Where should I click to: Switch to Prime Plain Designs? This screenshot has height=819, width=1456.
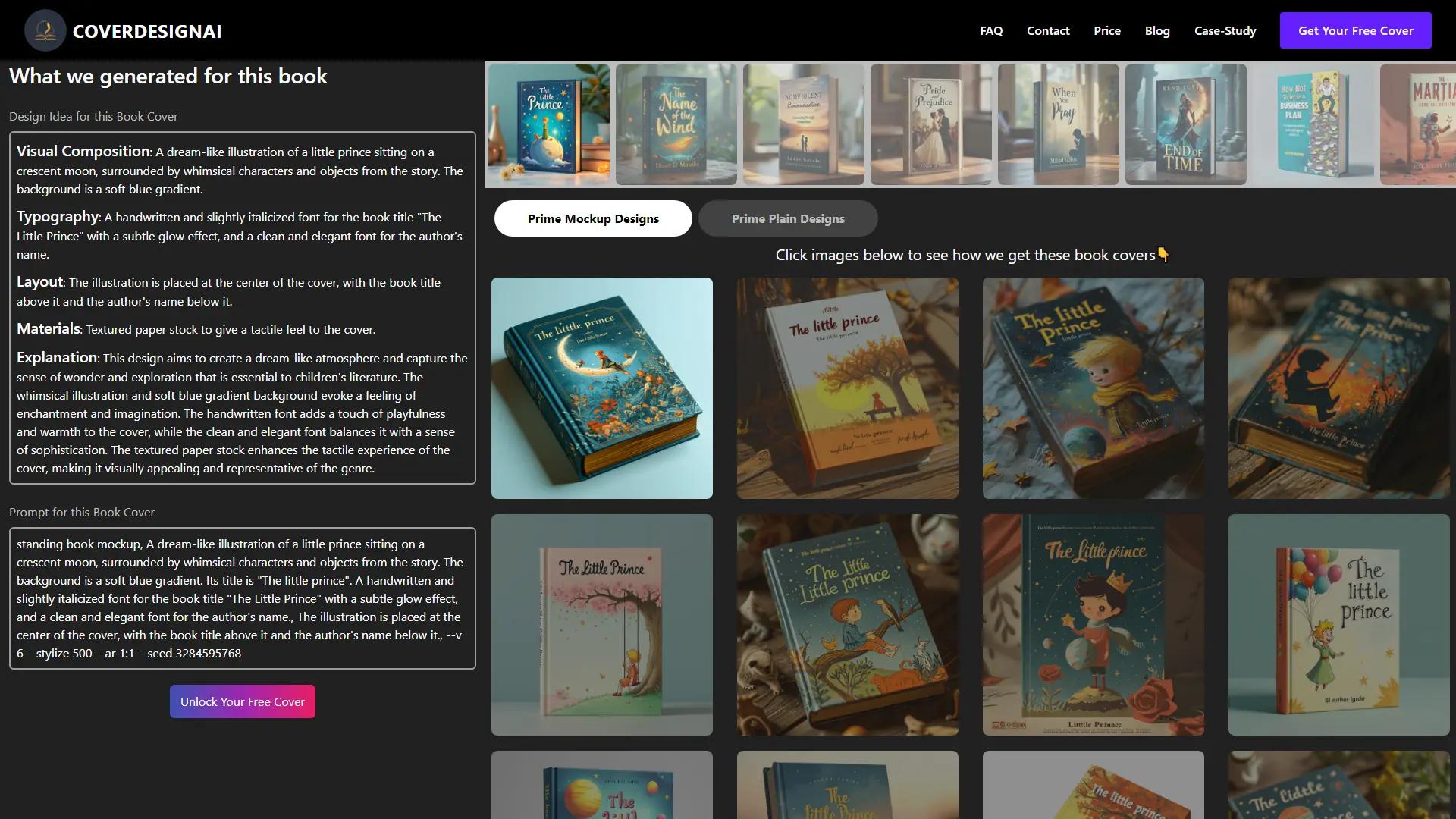click(x=789, y=218)
